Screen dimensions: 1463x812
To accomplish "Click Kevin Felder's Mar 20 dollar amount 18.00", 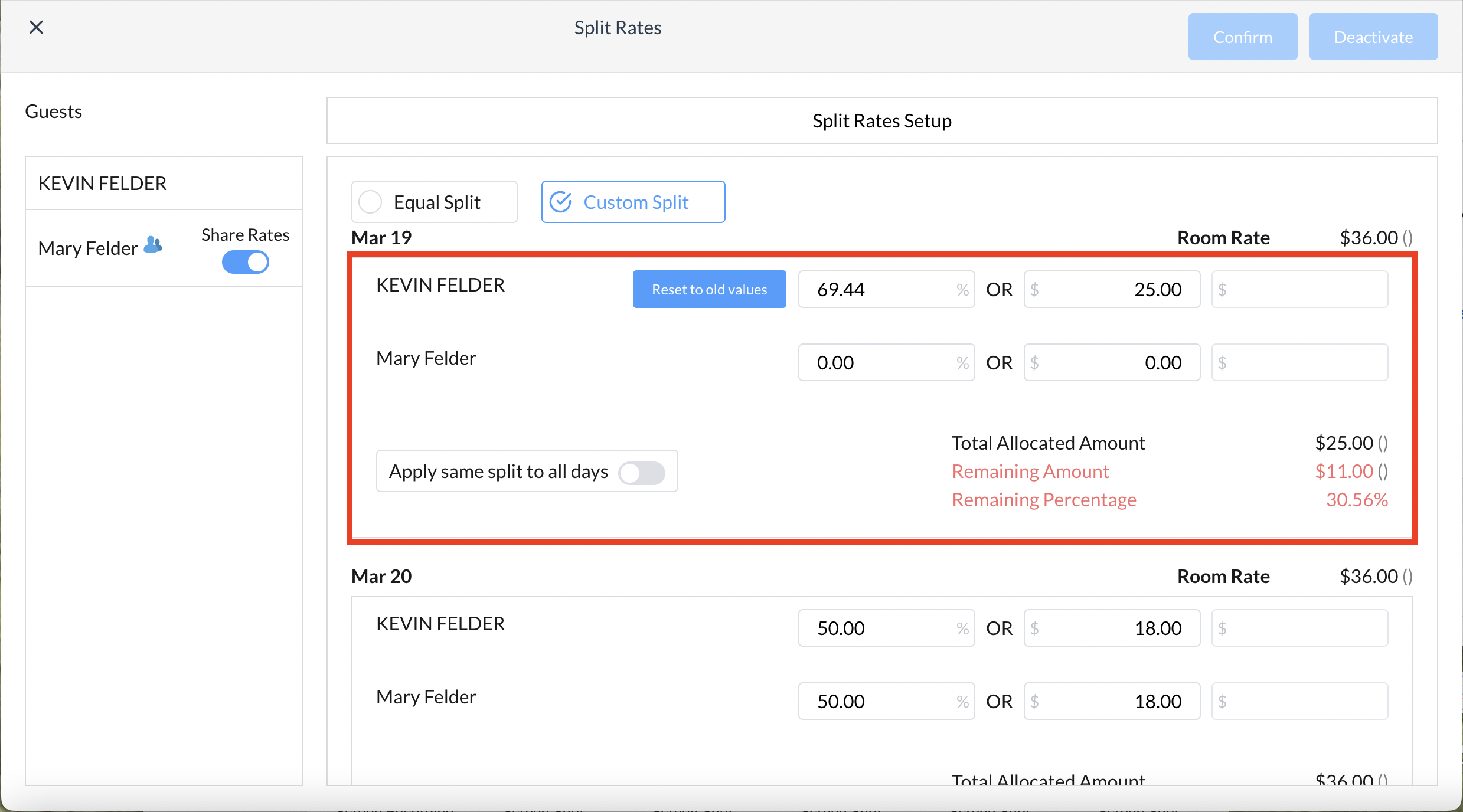I will coord(1113,628).
